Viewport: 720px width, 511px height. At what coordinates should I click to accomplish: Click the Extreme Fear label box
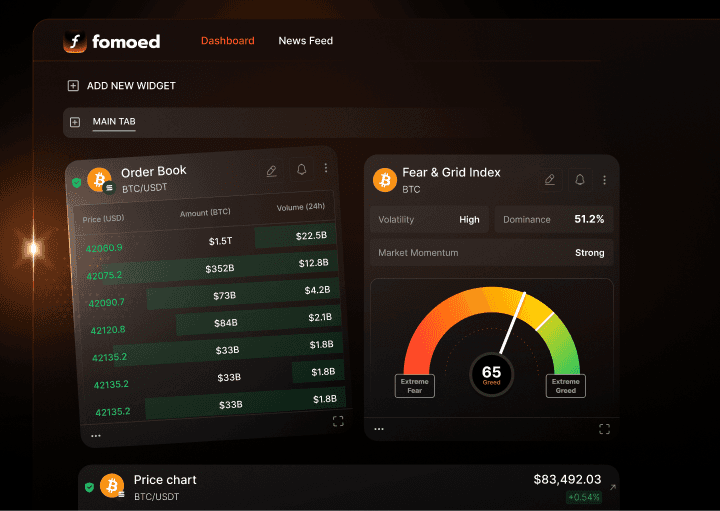coord(415,386)
